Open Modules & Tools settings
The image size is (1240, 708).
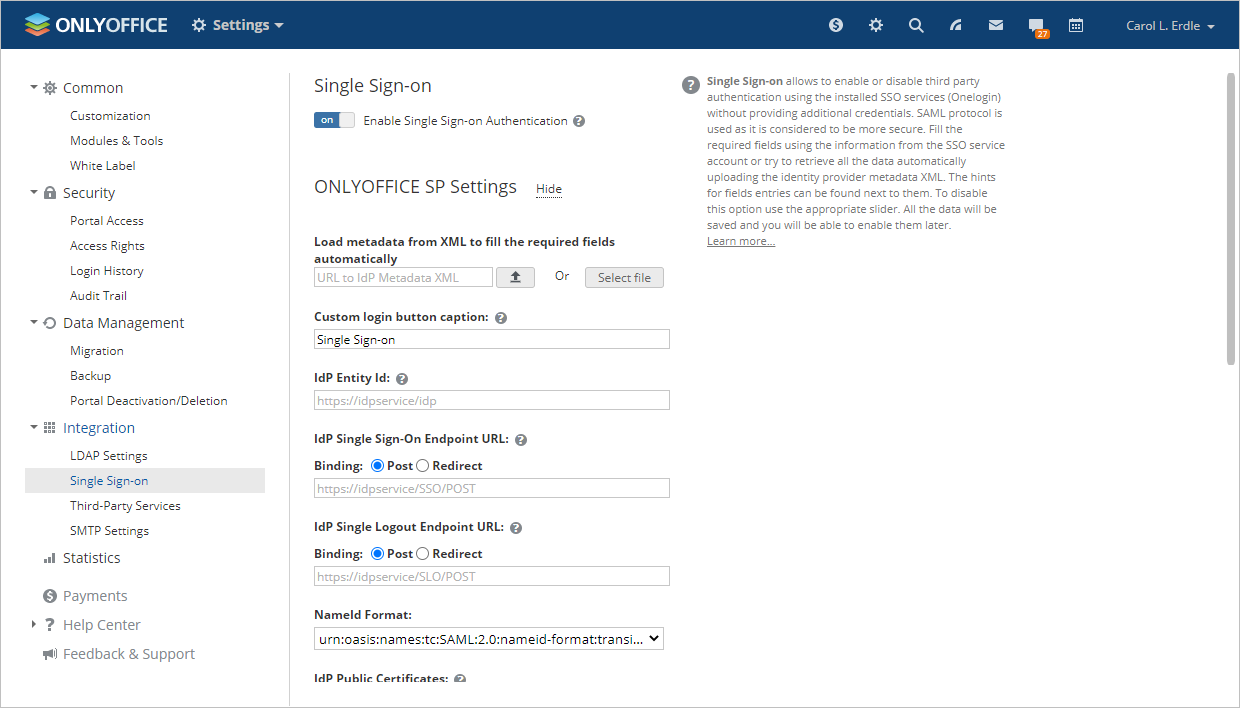click(x=116, y=141)
